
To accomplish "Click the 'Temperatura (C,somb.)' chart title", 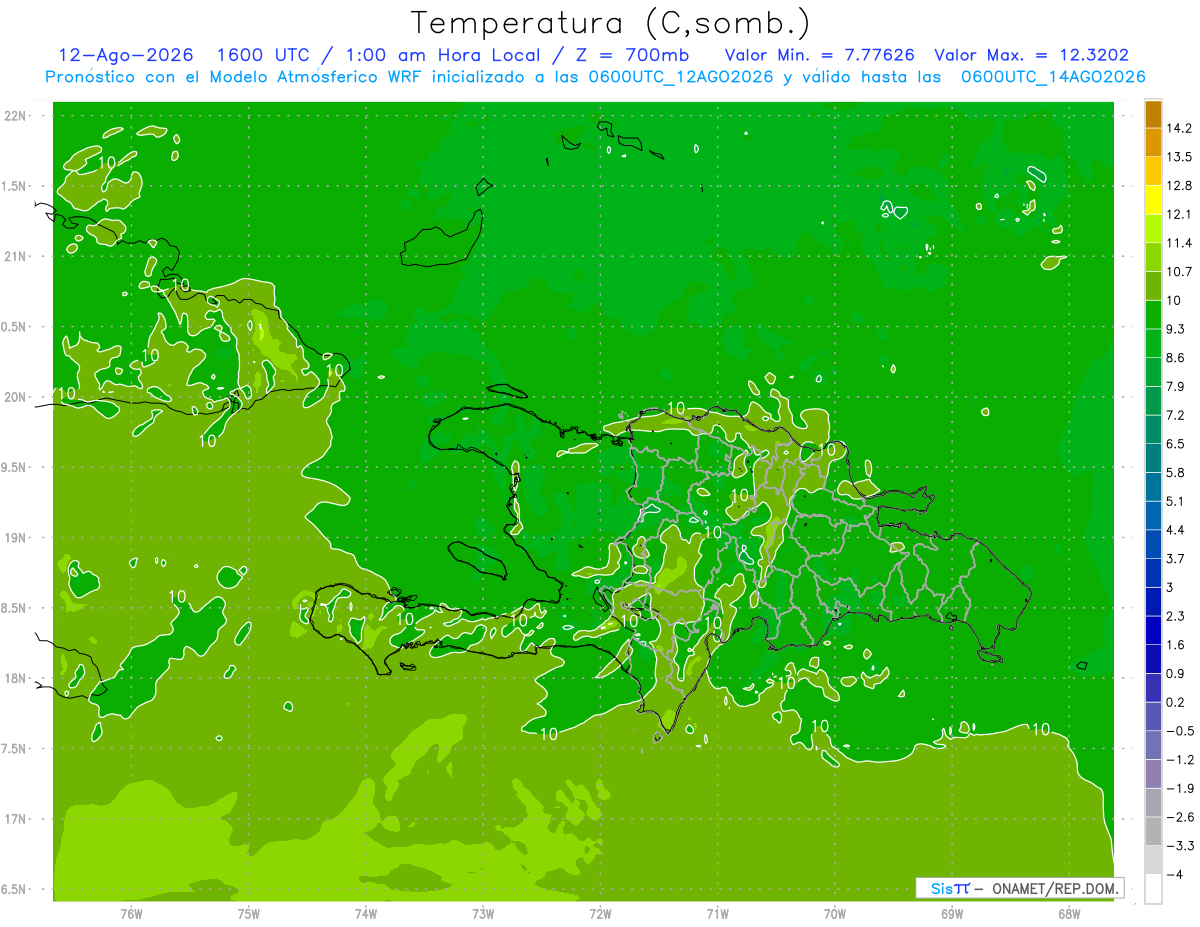I will pyautogui.click(x=611, y=22).
